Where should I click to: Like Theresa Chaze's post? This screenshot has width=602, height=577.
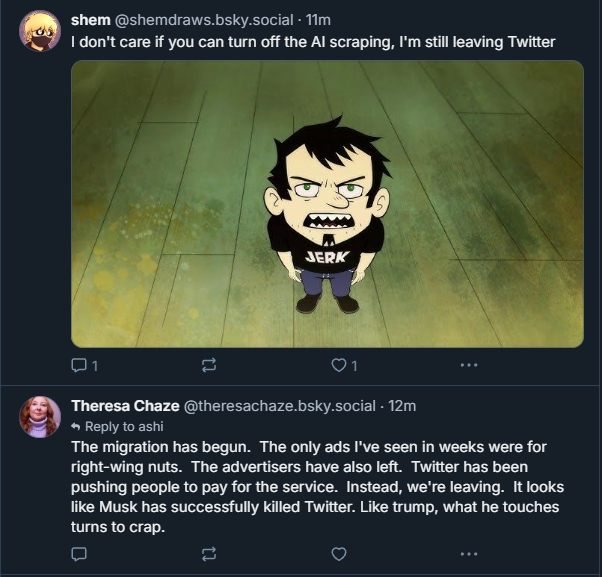pyautogui.click(x=339, y=553)
